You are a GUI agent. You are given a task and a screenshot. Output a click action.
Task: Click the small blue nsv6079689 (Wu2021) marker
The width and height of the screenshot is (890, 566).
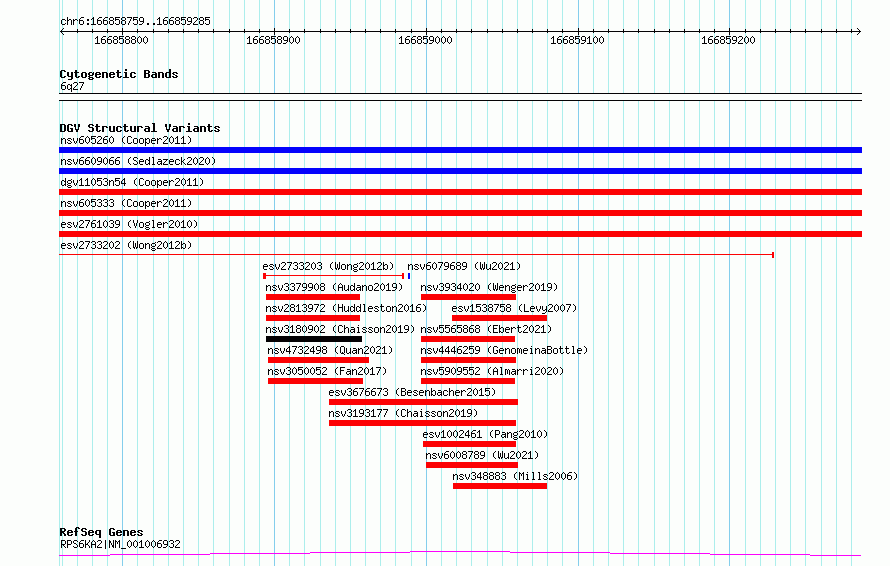click(x=409, y=276)
